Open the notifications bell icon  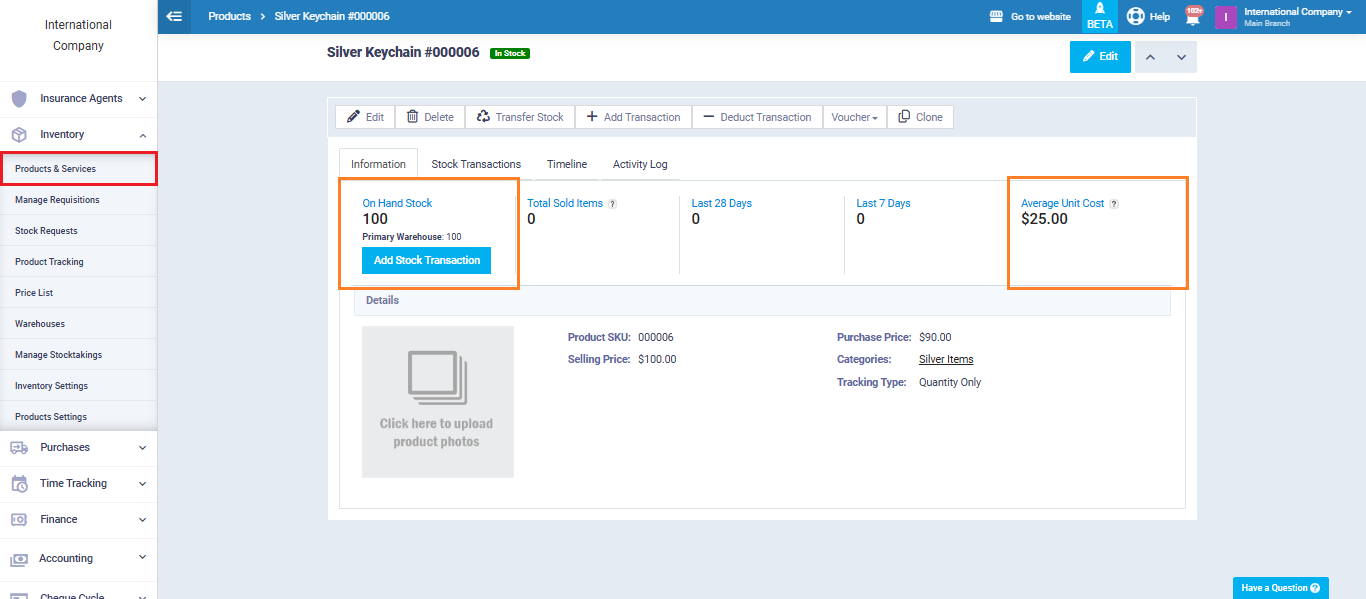click(x=1192, y=16)
